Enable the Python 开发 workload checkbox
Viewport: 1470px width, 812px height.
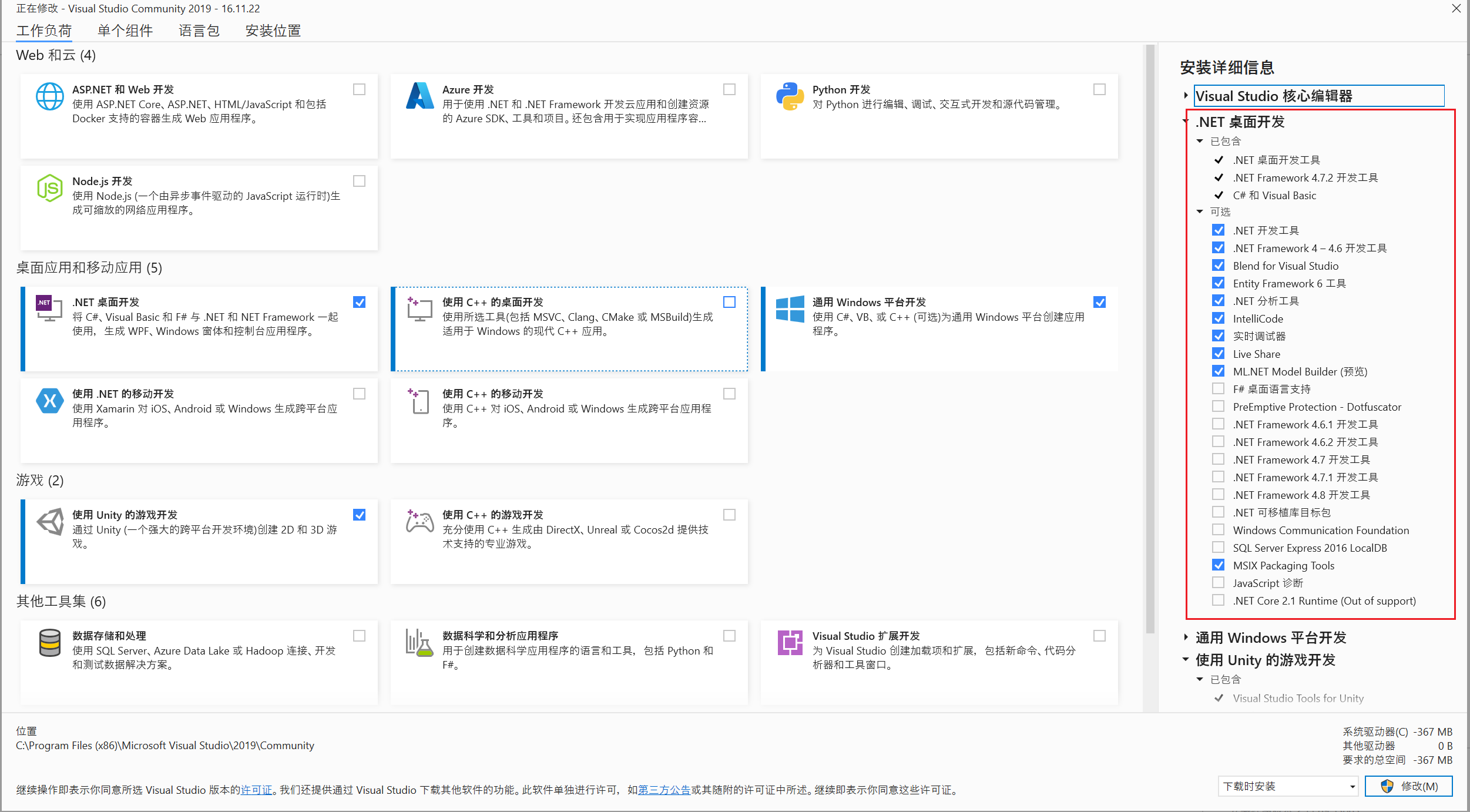1099,89
